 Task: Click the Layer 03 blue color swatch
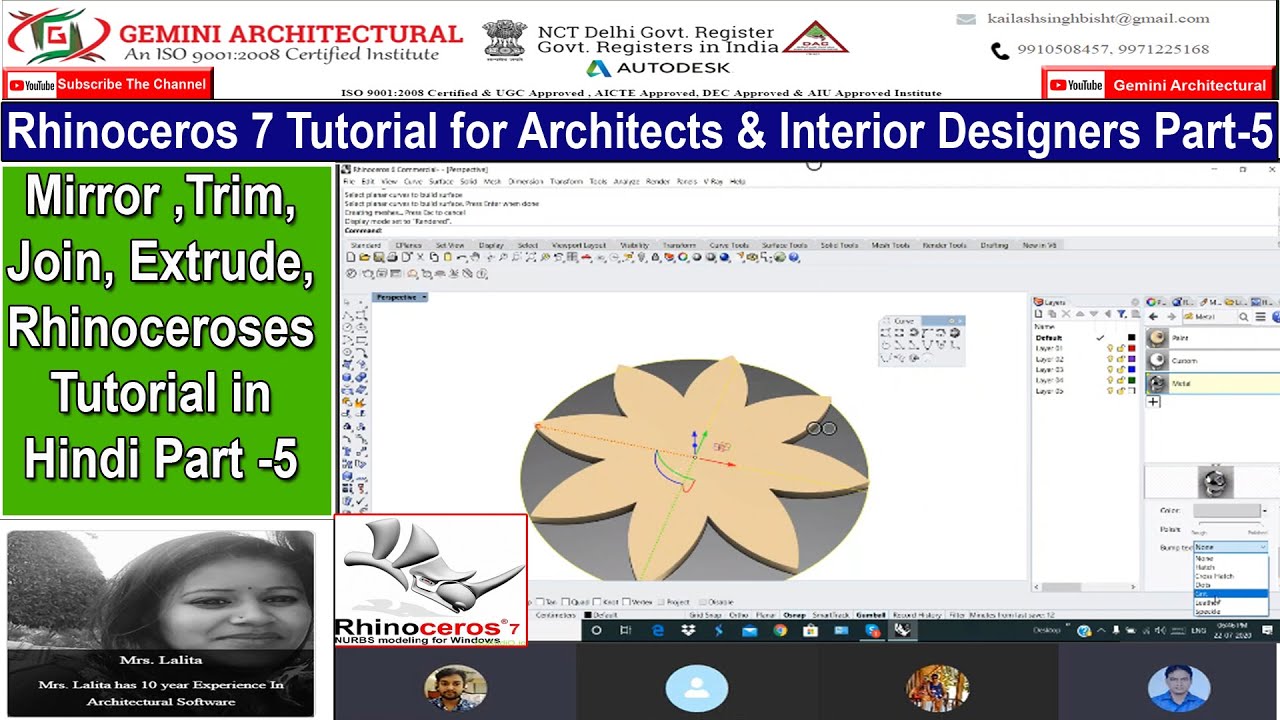coord(1132,369)
